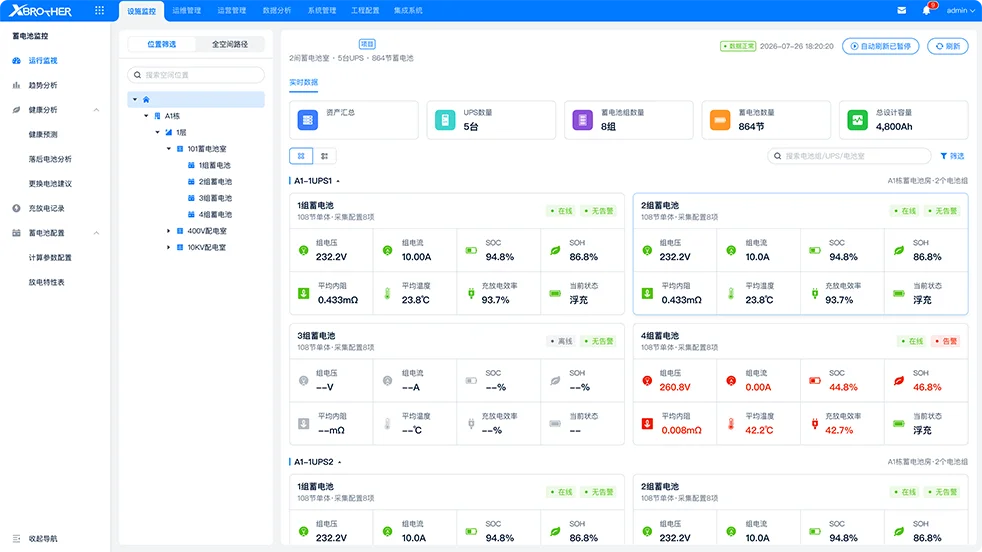The image size is (982, 552).
Task: Select the 全空间路径 segment
Action: (229, 44)
